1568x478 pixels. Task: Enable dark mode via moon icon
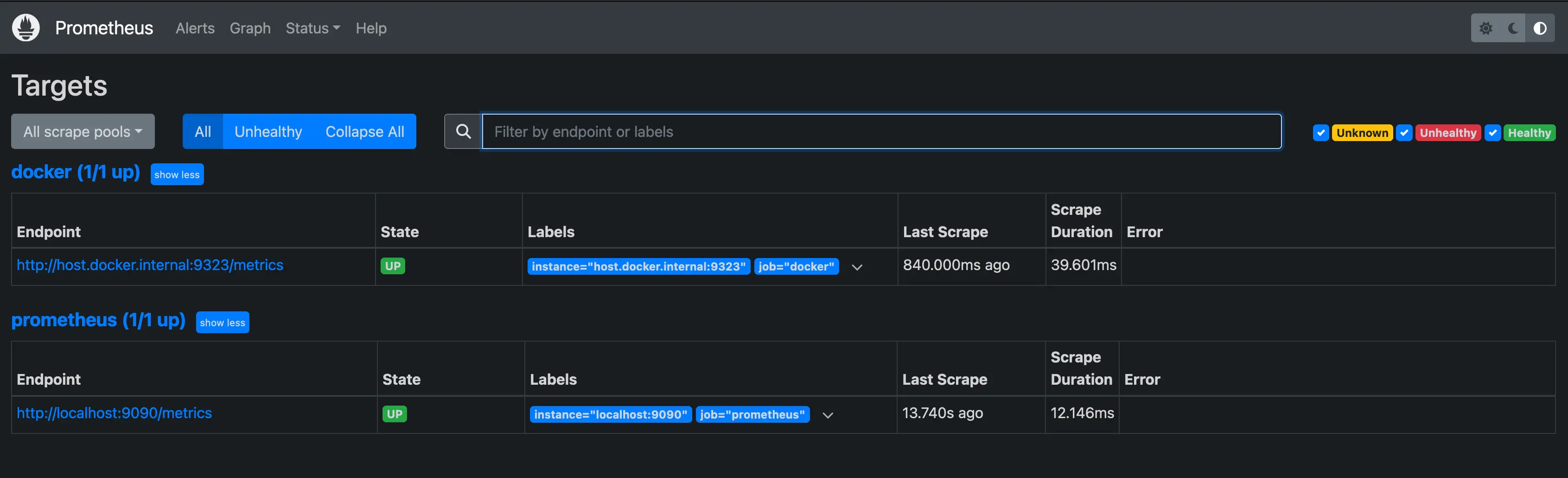coord(1513,28)
